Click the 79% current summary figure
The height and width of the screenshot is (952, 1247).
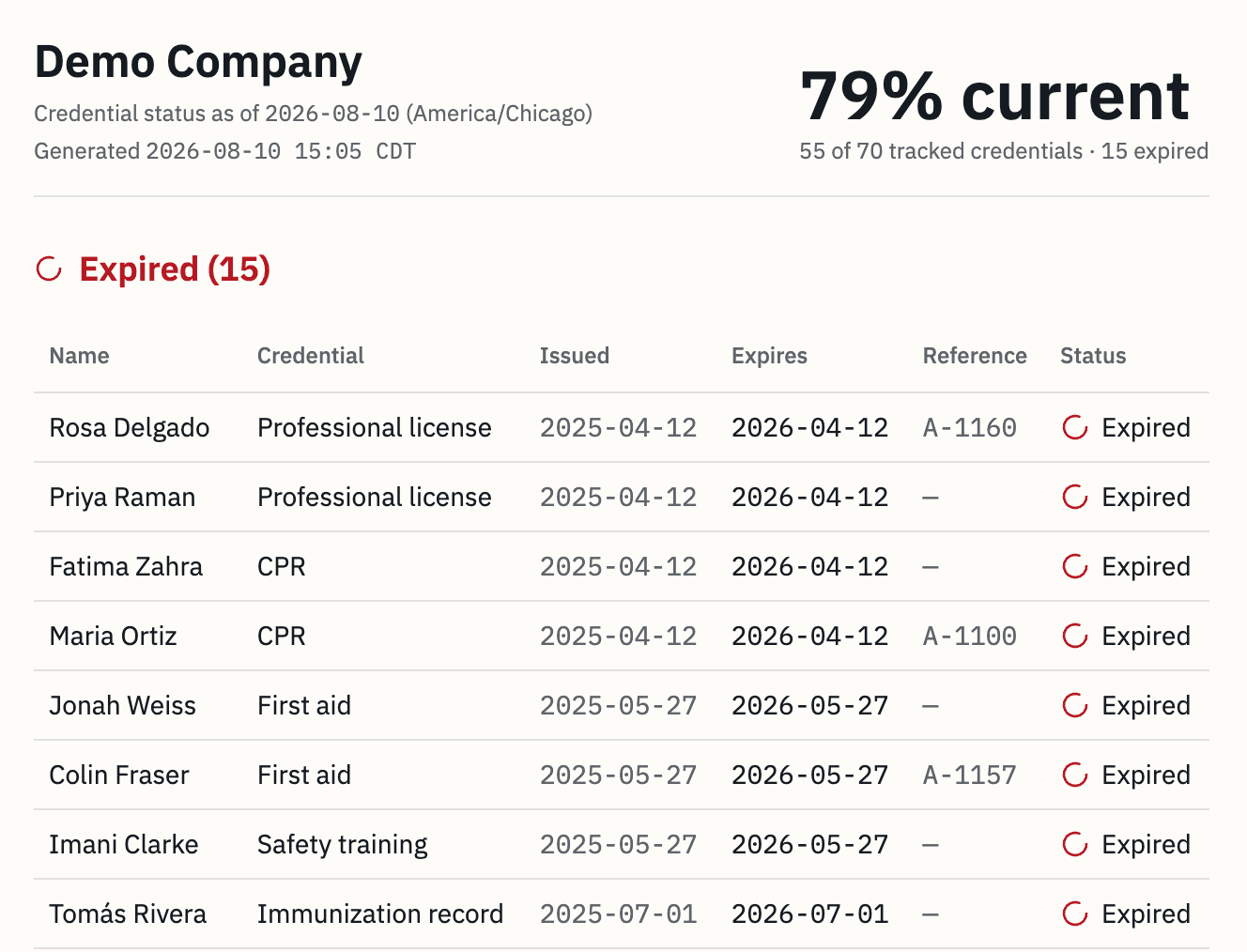coord(995,96)
